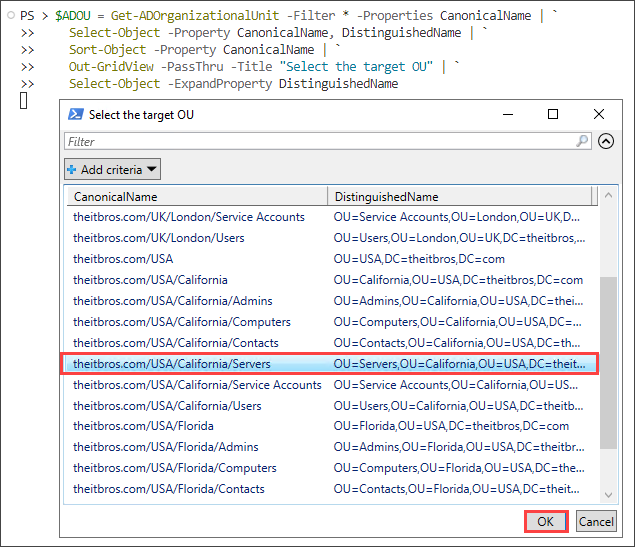Viewport: 635px width, 547px height.
Task: Select row theitbros.com/USA/California/Service Accounts
Action: (332, 385)
